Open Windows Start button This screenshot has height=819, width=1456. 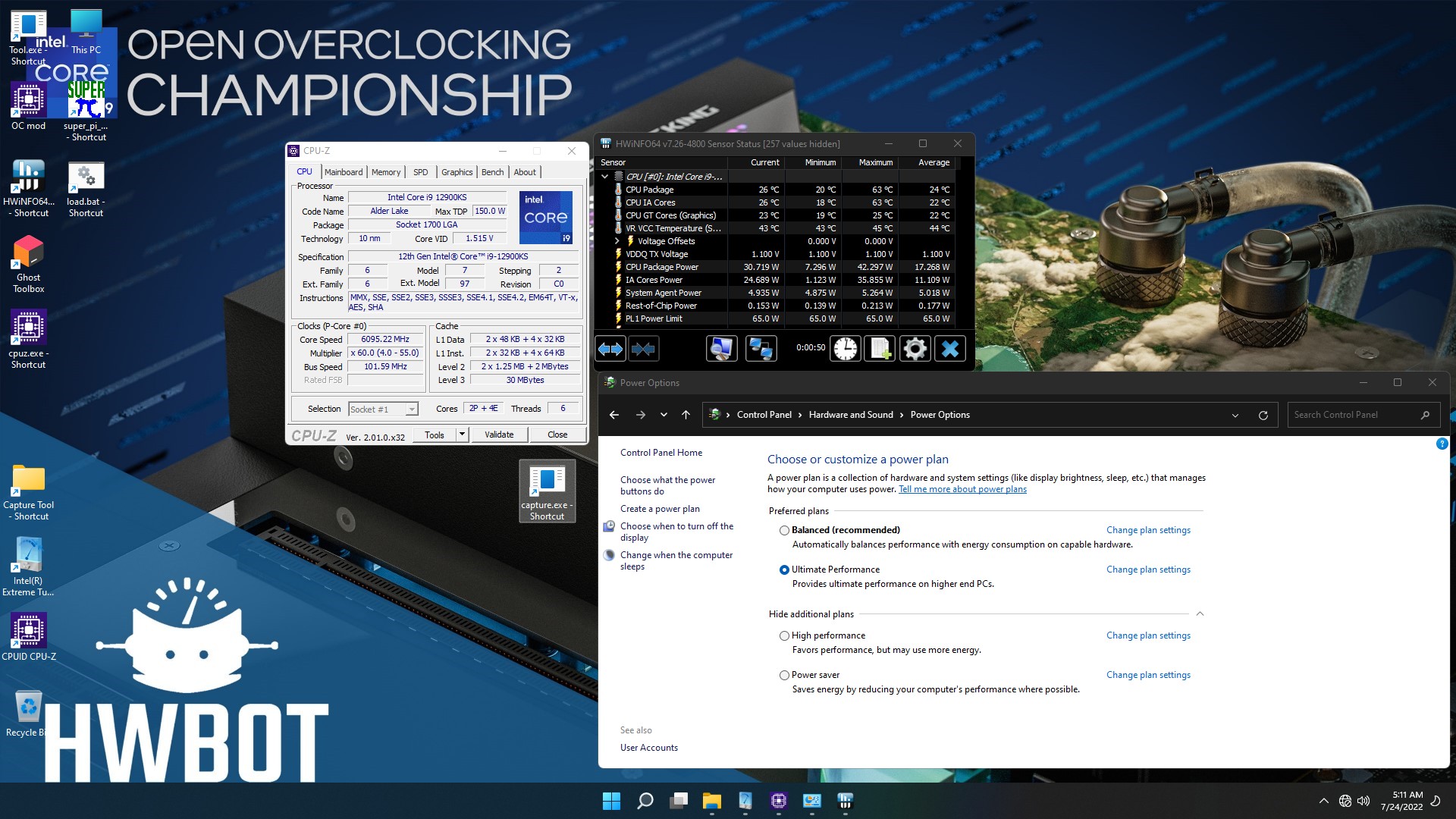(611, 801)
